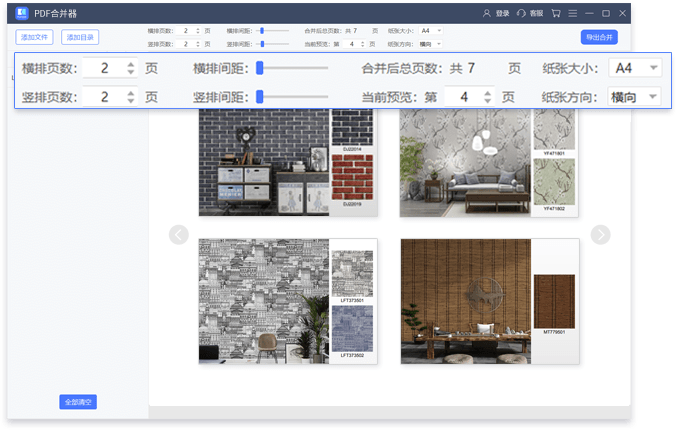
Task: Go to previous page with left arrow
Action: pyautogui.click(x=179, y=235)
